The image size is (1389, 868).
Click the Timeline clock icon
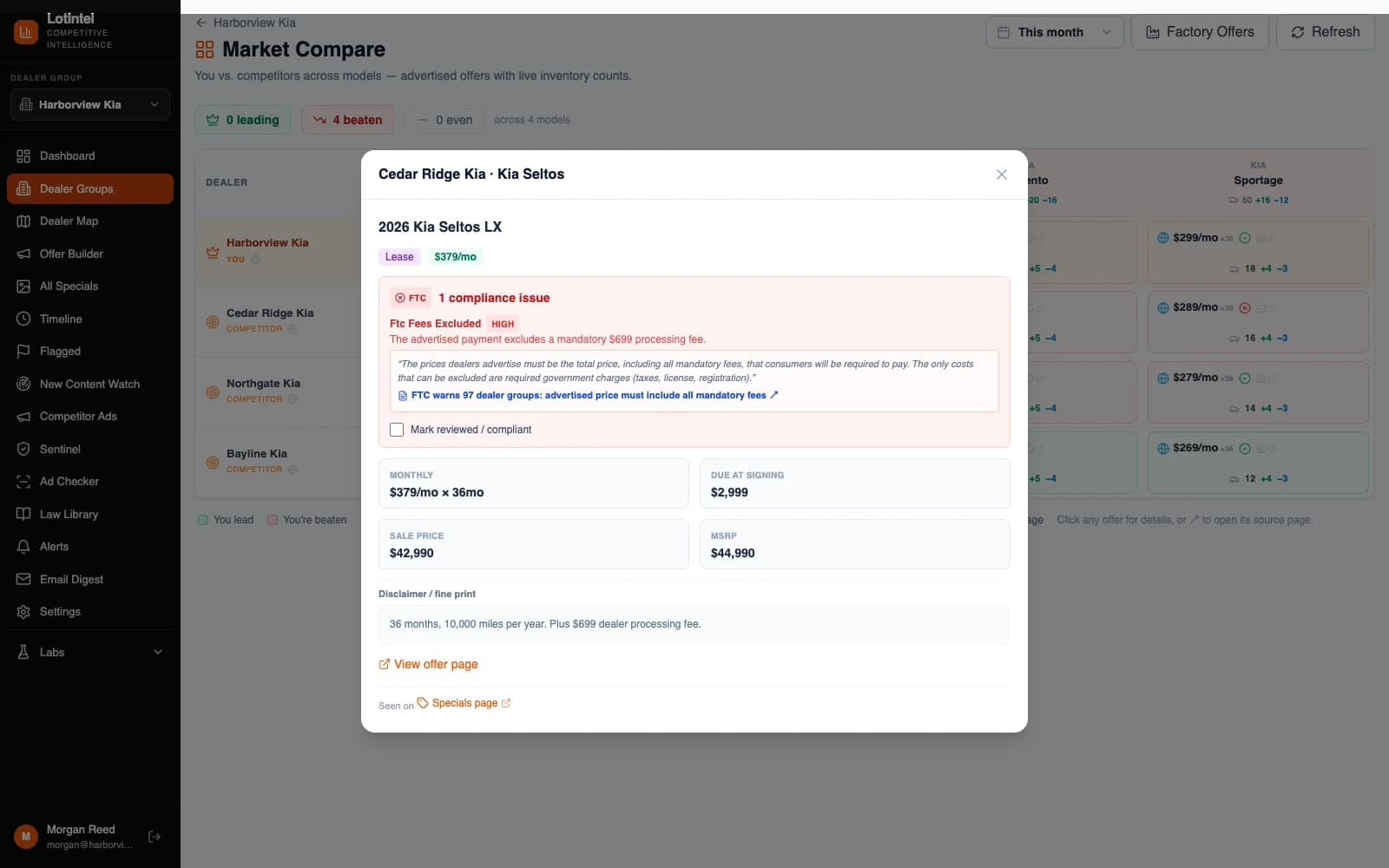click(23, 319)
